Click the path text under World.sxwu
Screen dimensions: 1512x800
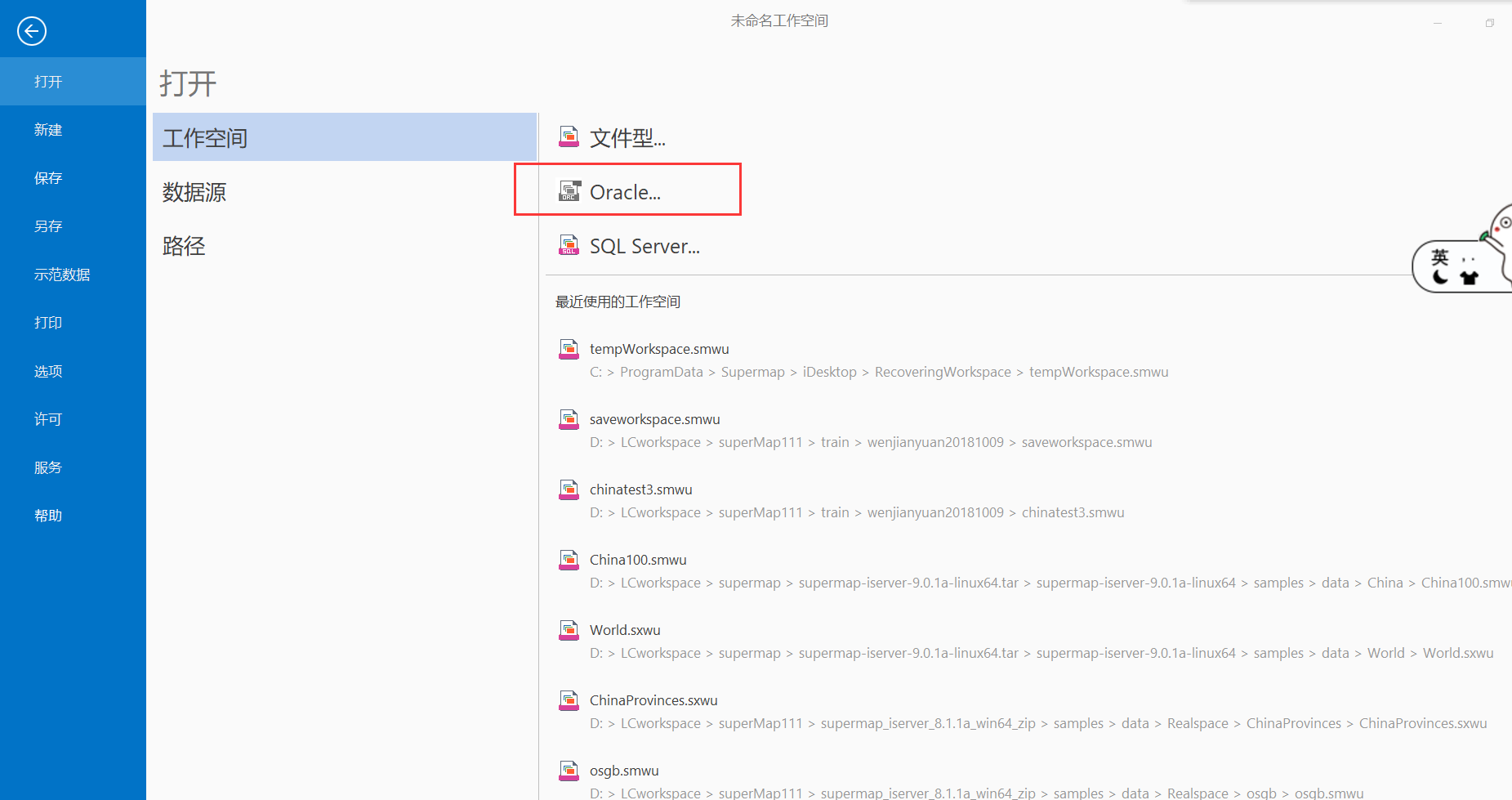1041,653
